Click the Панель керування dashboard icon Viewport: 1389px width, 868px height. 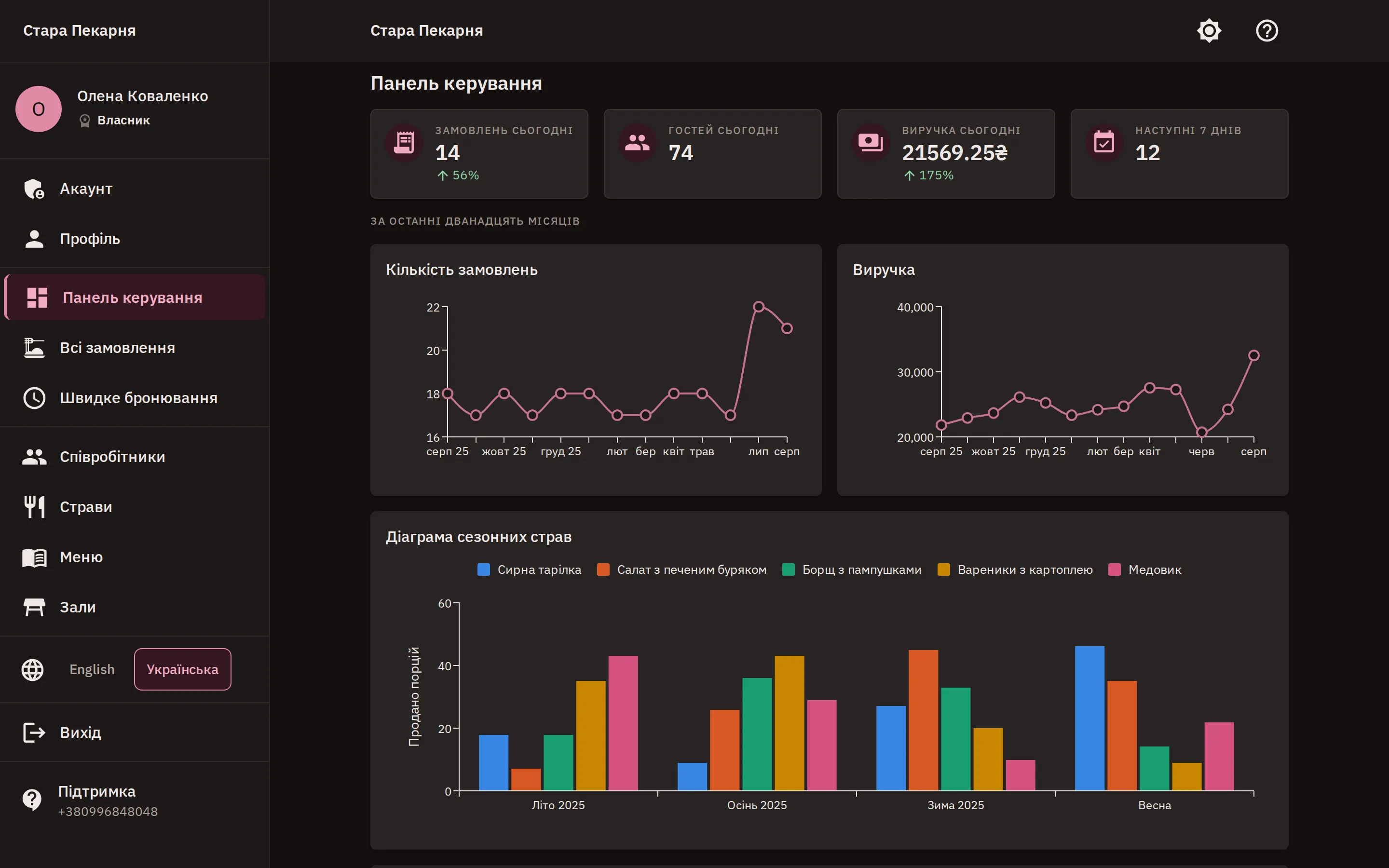click(x=37, y=298)
